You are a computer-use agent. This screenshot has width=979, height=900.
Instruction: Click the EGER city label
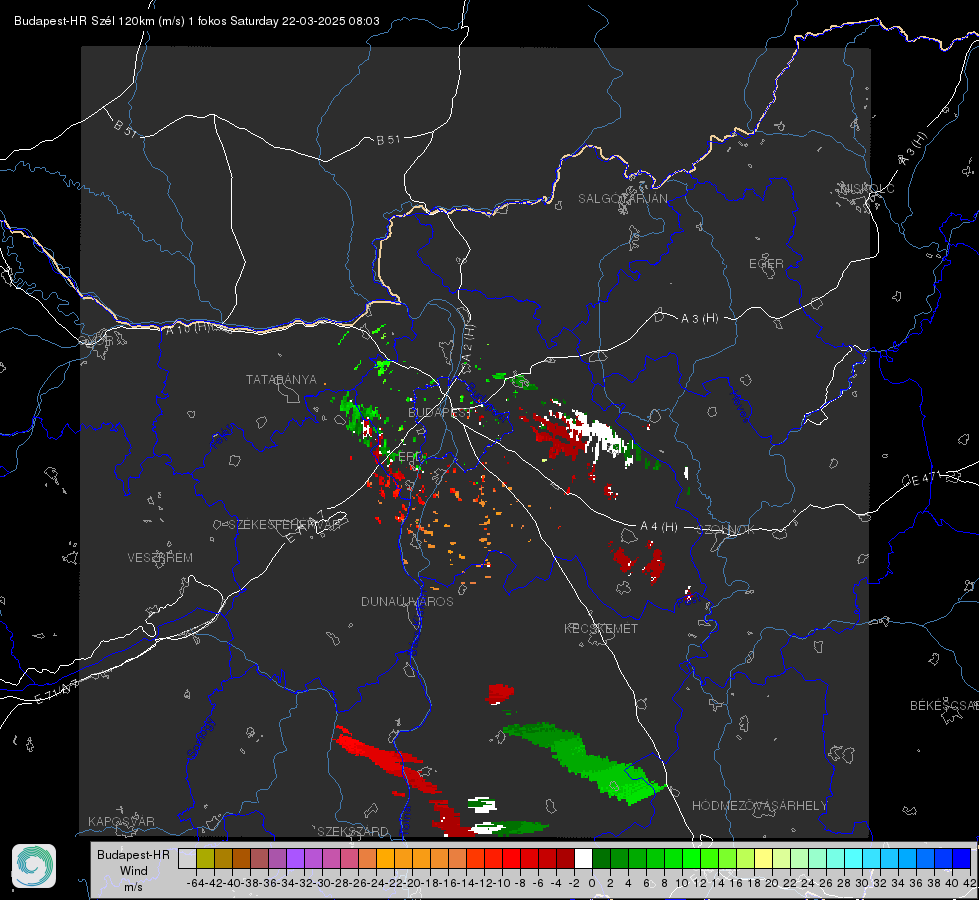click(766, 264)
